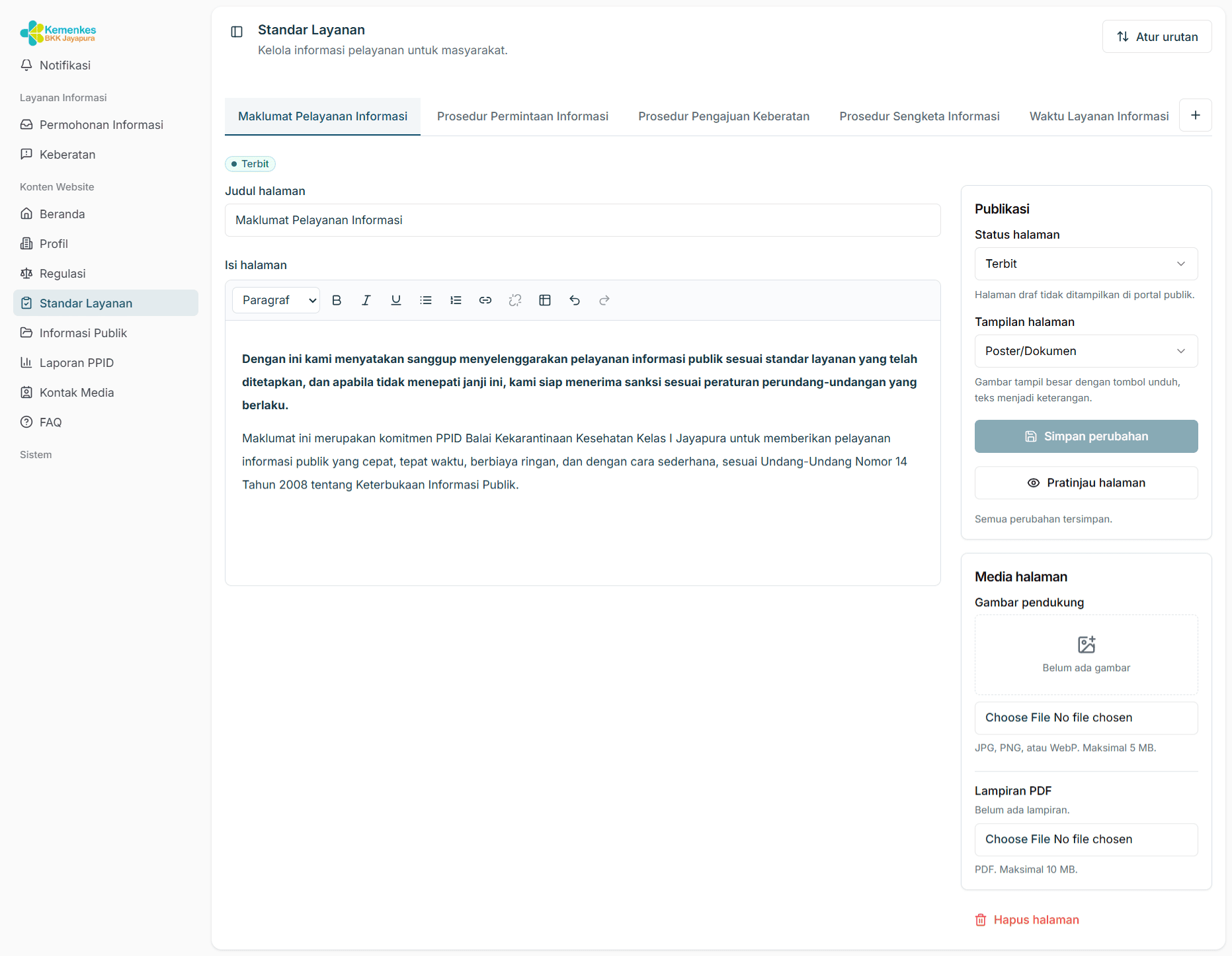Preview page with Pratinjau halaman
This screenshot has height=956, width=1232.
click(1086, 483)
